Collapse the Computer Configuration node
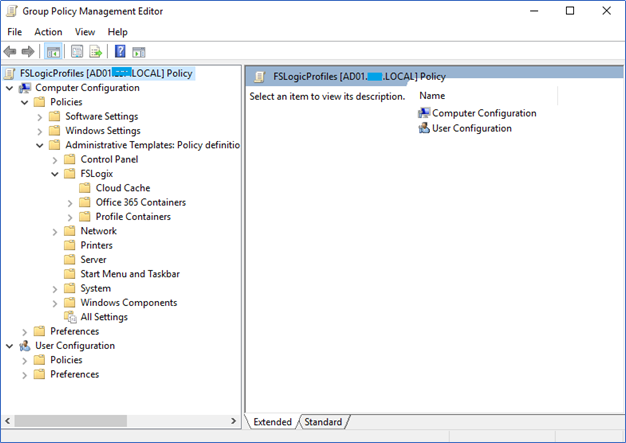 tap(10, 88)
